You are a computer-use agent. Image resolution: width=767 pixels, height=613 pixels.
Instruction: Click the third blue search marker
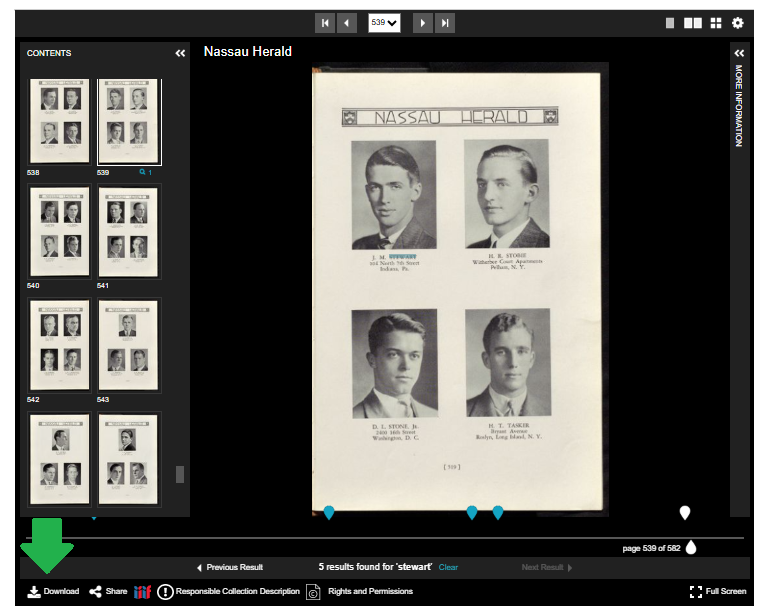click(x=498, y=512)
